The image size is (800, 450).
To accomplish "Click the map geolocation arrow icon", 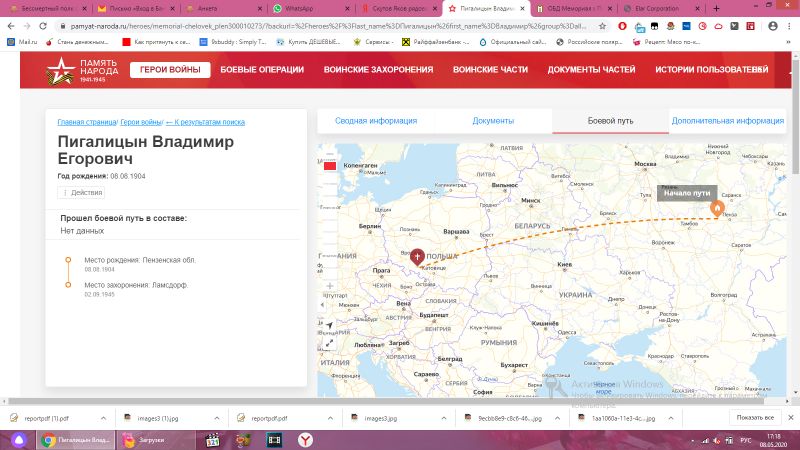I will pyautogui.click(x=329, y=325).
